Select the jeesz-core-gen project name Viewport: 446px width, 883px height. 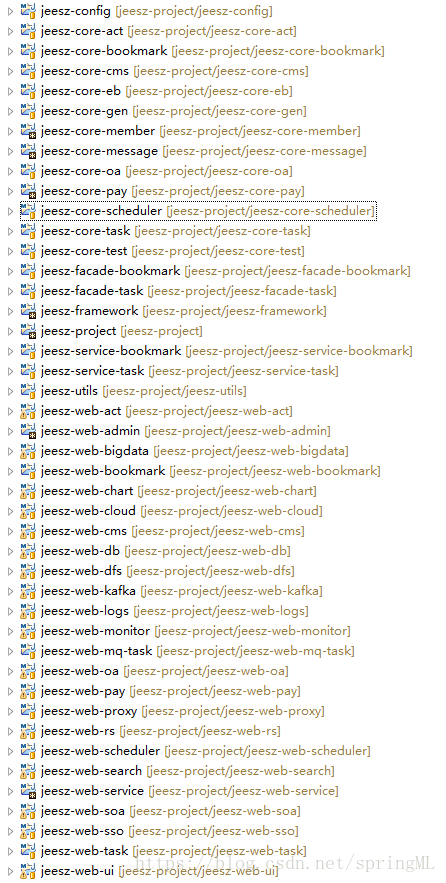coord(84,111)
